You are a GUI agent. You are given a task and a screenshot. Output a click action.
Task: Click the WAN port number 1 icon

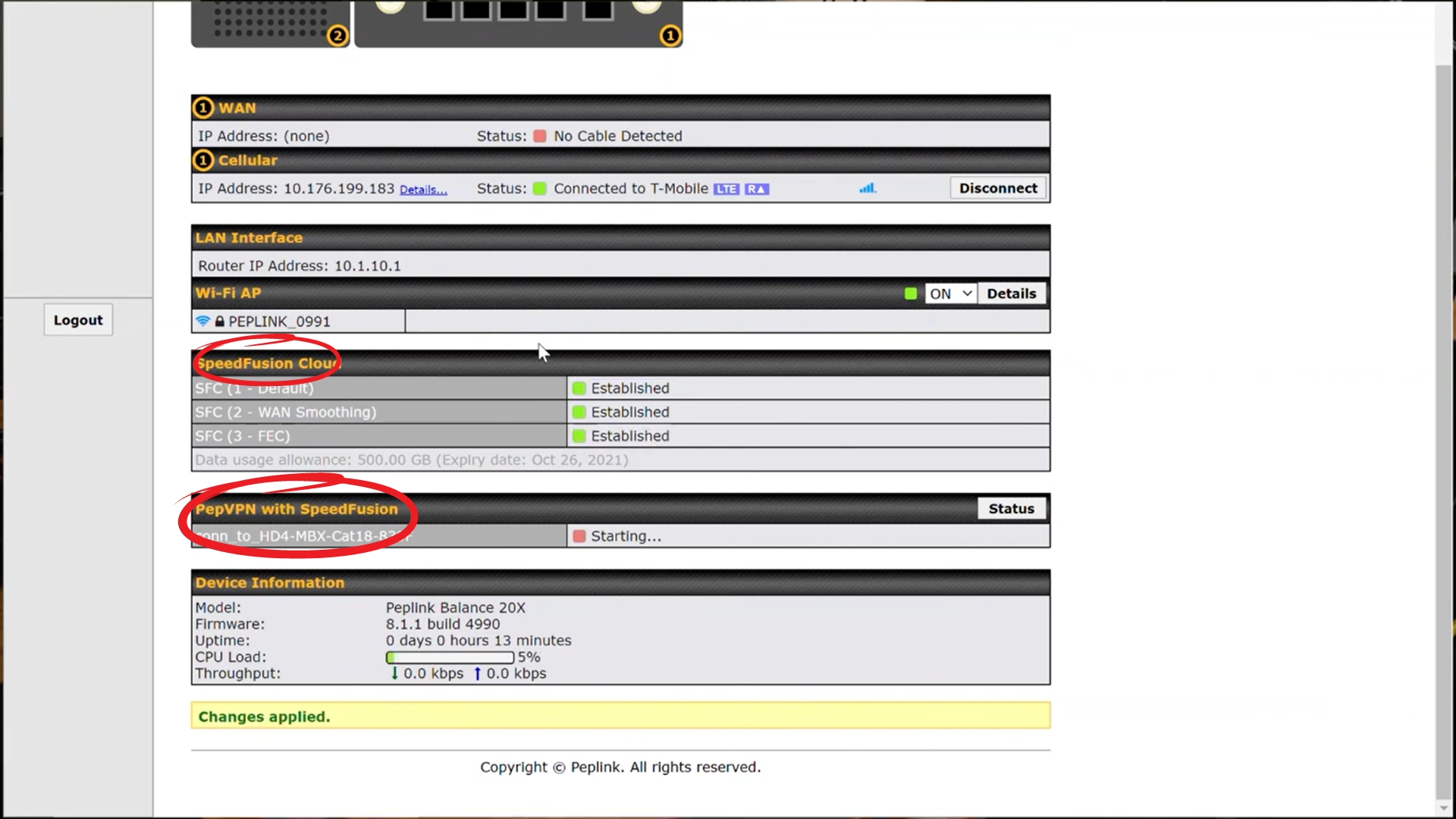(x=202, y=108)
